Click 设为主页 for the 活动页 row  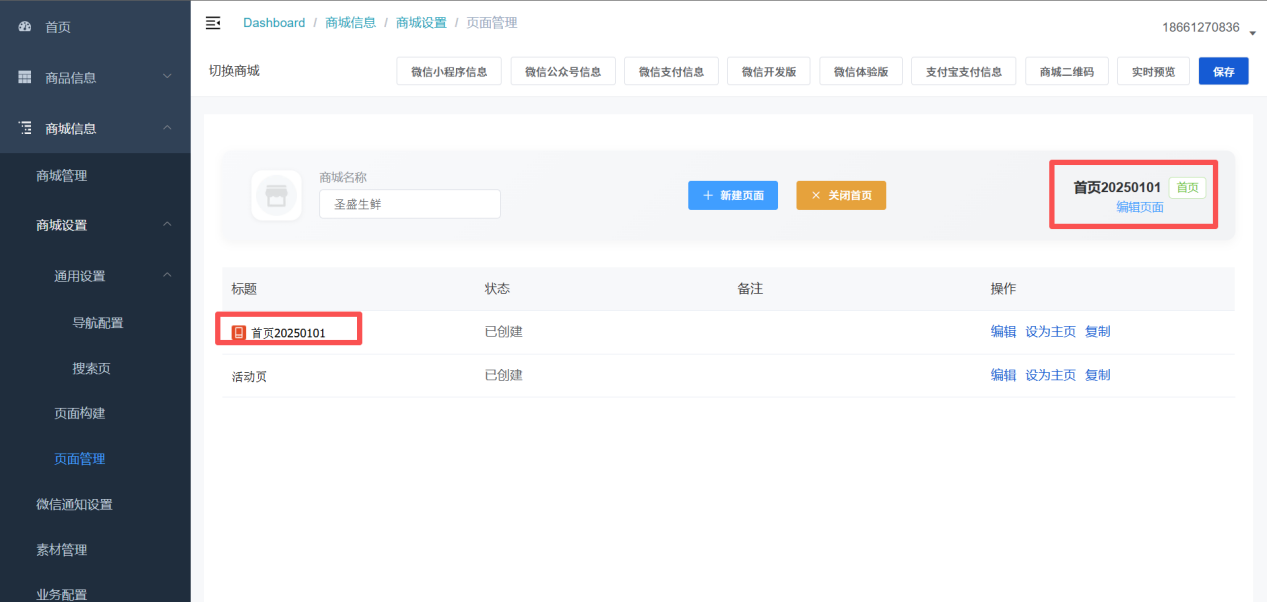pos(1050,375)
